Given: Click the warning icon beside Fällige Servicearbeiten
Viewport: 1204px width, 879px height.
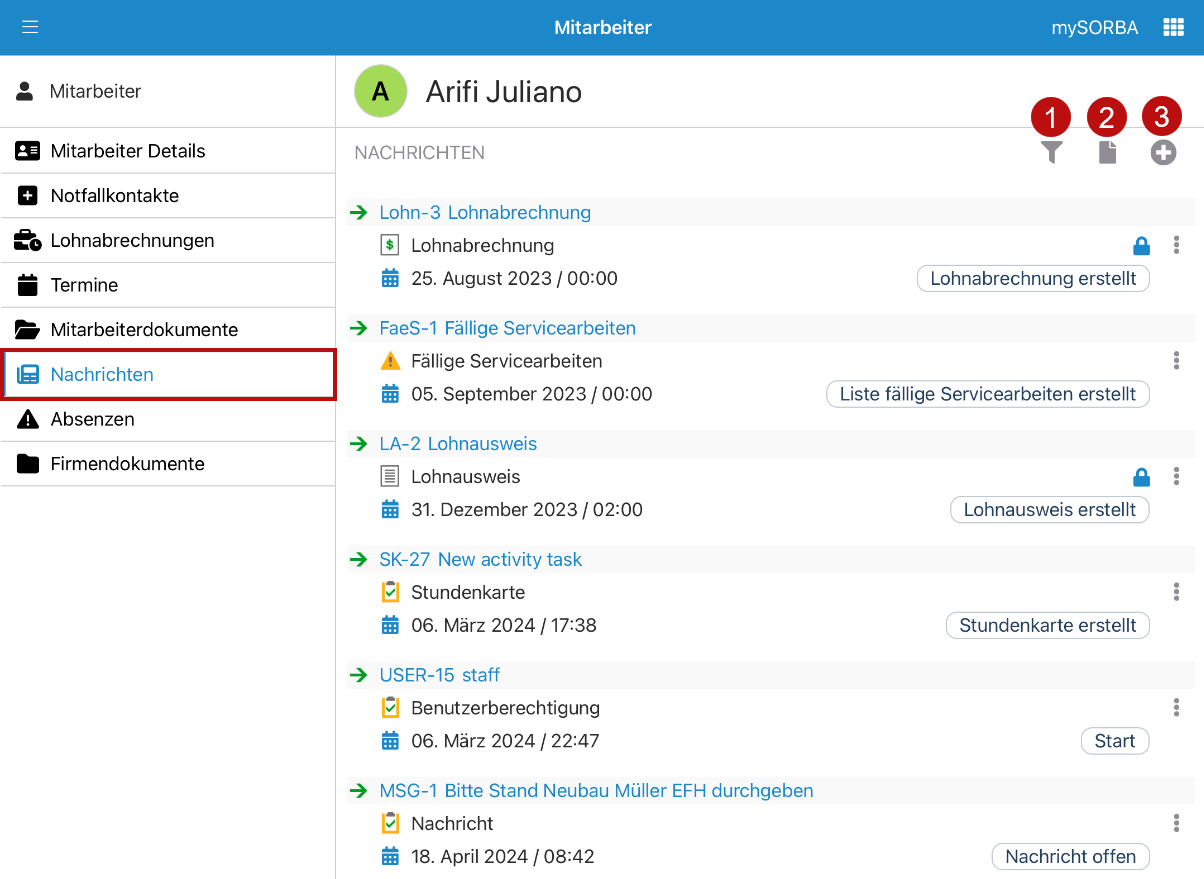Looking at the screenshot, I should coord(390,361).
